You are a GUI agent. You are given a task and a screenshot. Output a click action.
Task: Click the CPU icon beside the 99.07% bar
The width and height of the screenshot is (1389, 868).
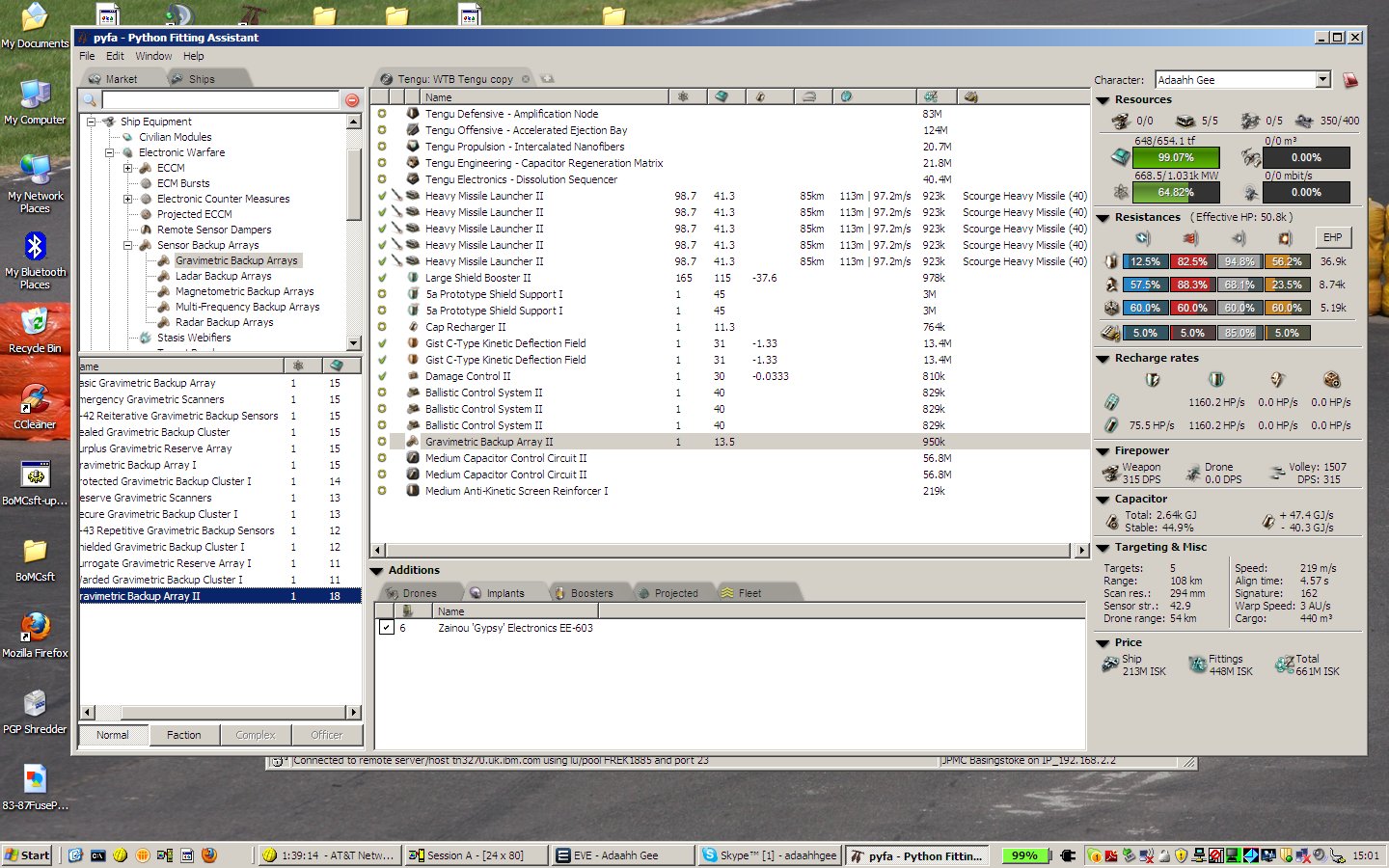(x=1120, y=156)
